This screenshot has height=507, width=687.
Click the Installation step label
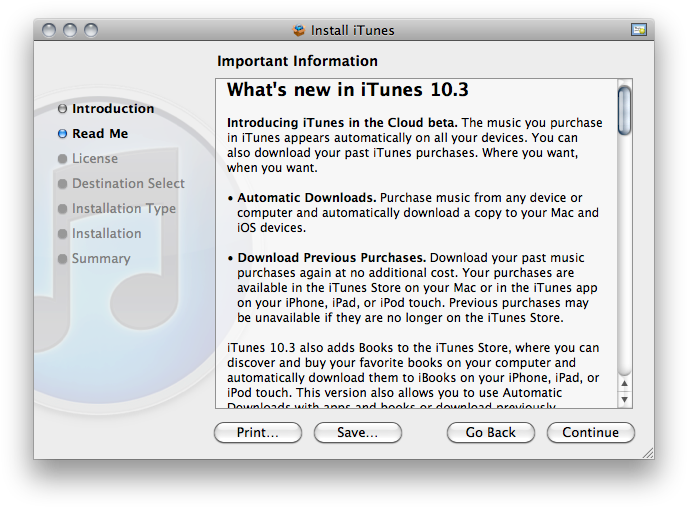click(106, 234)
